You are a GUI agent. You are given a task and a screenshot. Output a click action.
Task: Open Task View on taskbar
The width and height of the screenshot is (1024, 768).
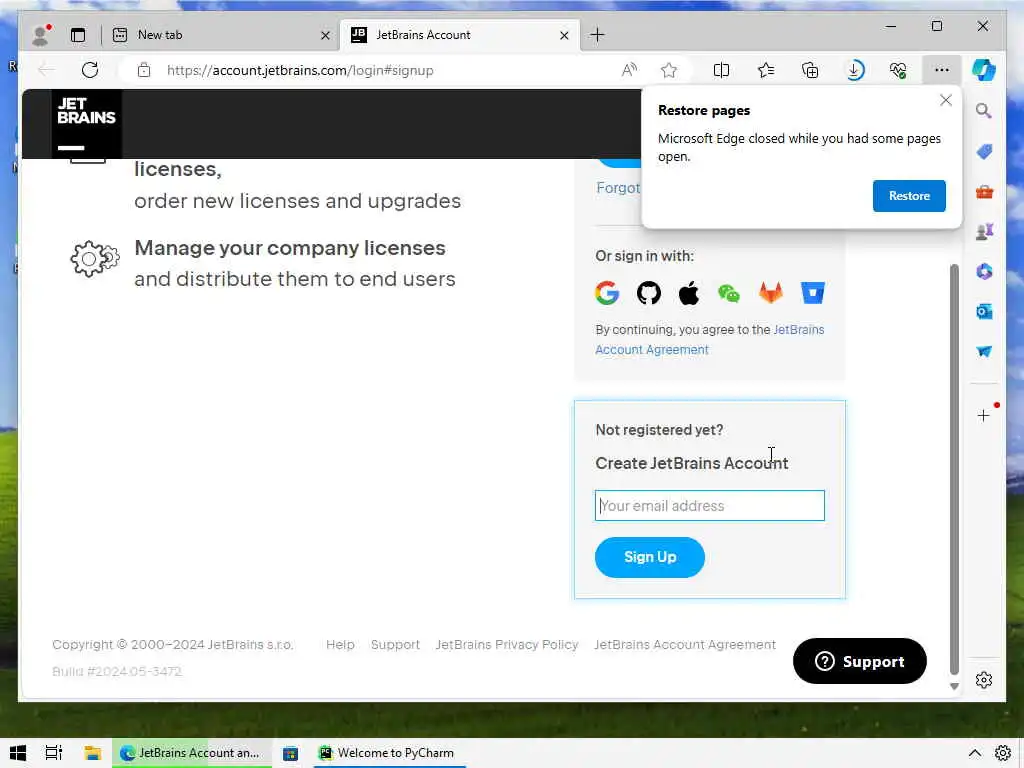pos(54,753)
